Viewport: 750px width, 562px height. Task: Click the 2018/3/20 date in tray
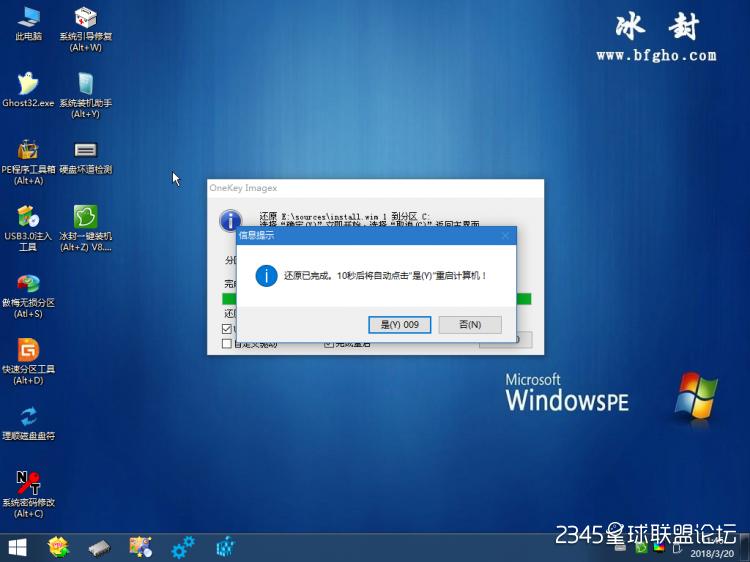pyautogui.click(x=712, y=553)
